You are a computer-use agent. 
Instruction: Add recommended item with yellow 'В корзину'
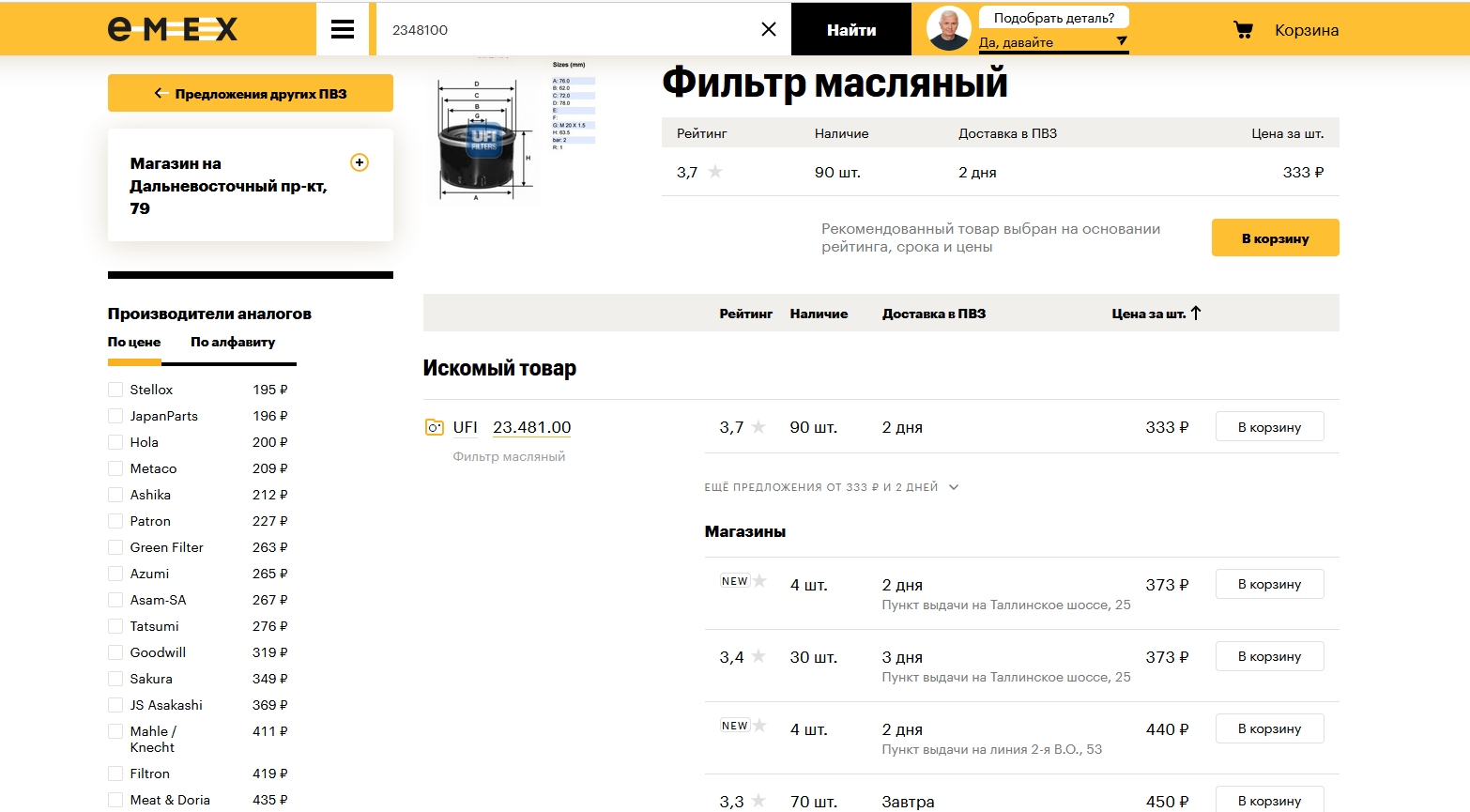tap(1275, 237)
